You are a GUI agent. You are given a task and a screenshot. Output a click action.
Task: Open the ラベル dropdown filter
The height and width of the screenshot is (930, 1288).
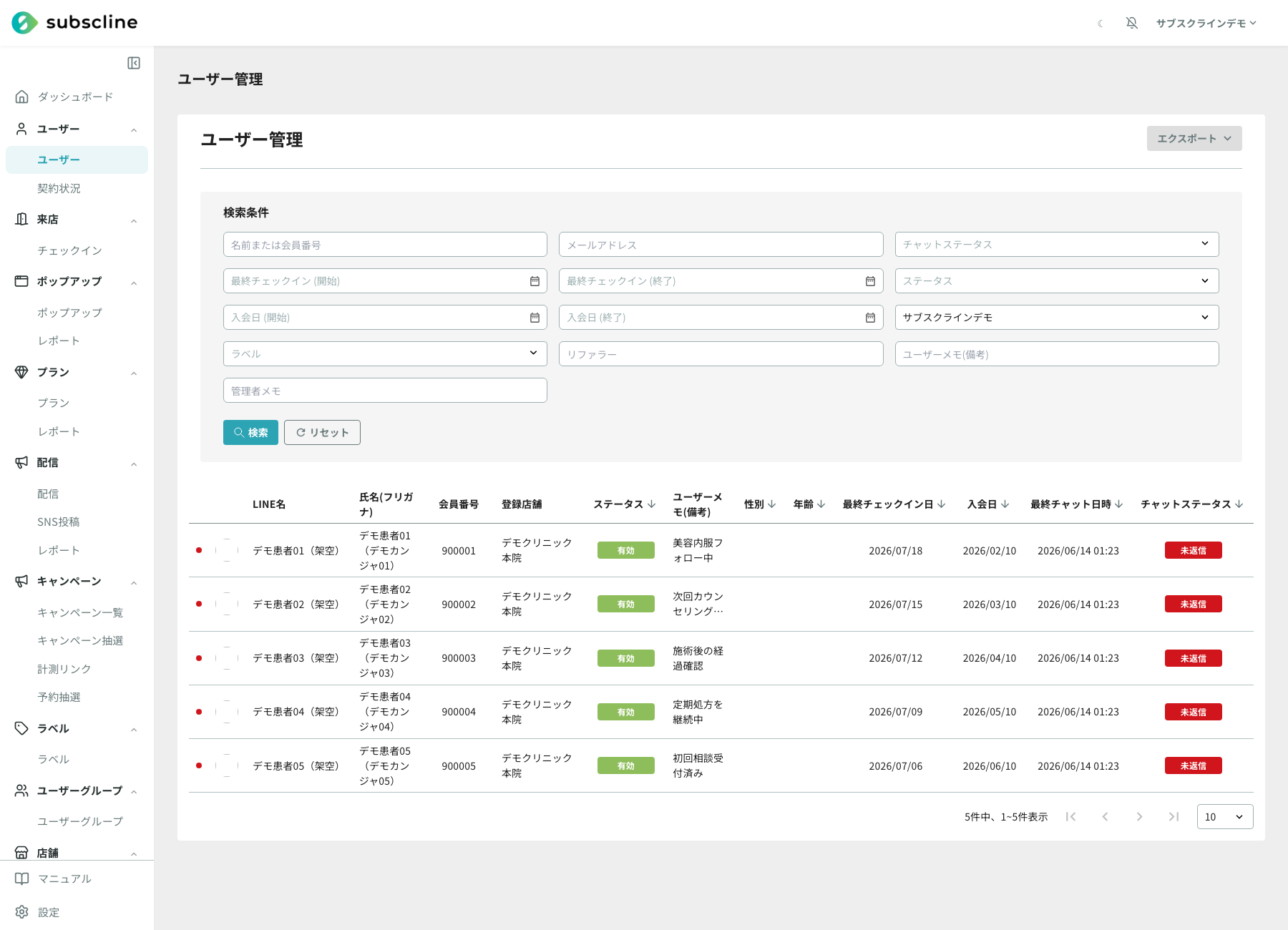385,353
